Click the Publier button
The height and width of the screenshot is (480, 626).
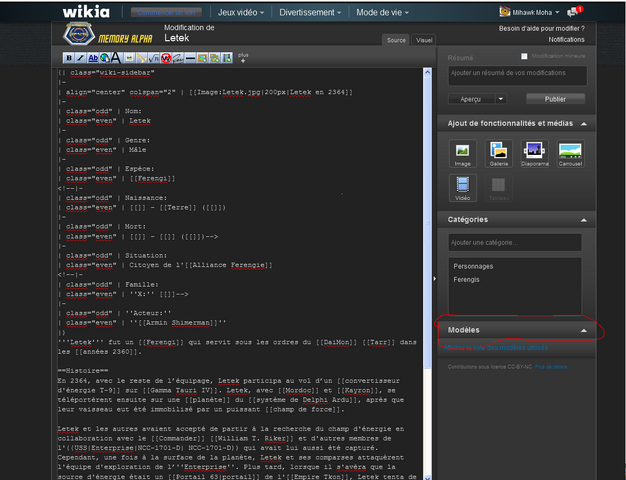pyautogui.click(x=555, y=99)
